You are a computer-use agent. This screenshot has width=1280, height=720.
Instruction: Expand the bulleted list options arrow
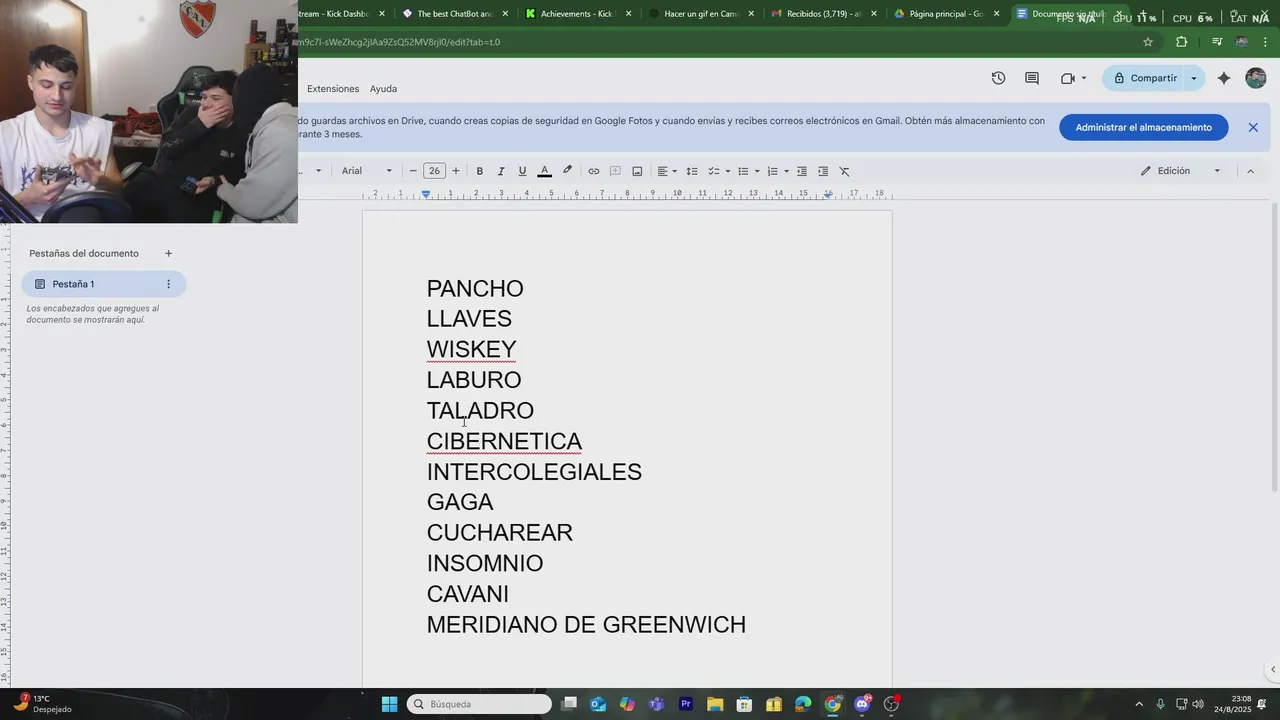tap(757, 171)
